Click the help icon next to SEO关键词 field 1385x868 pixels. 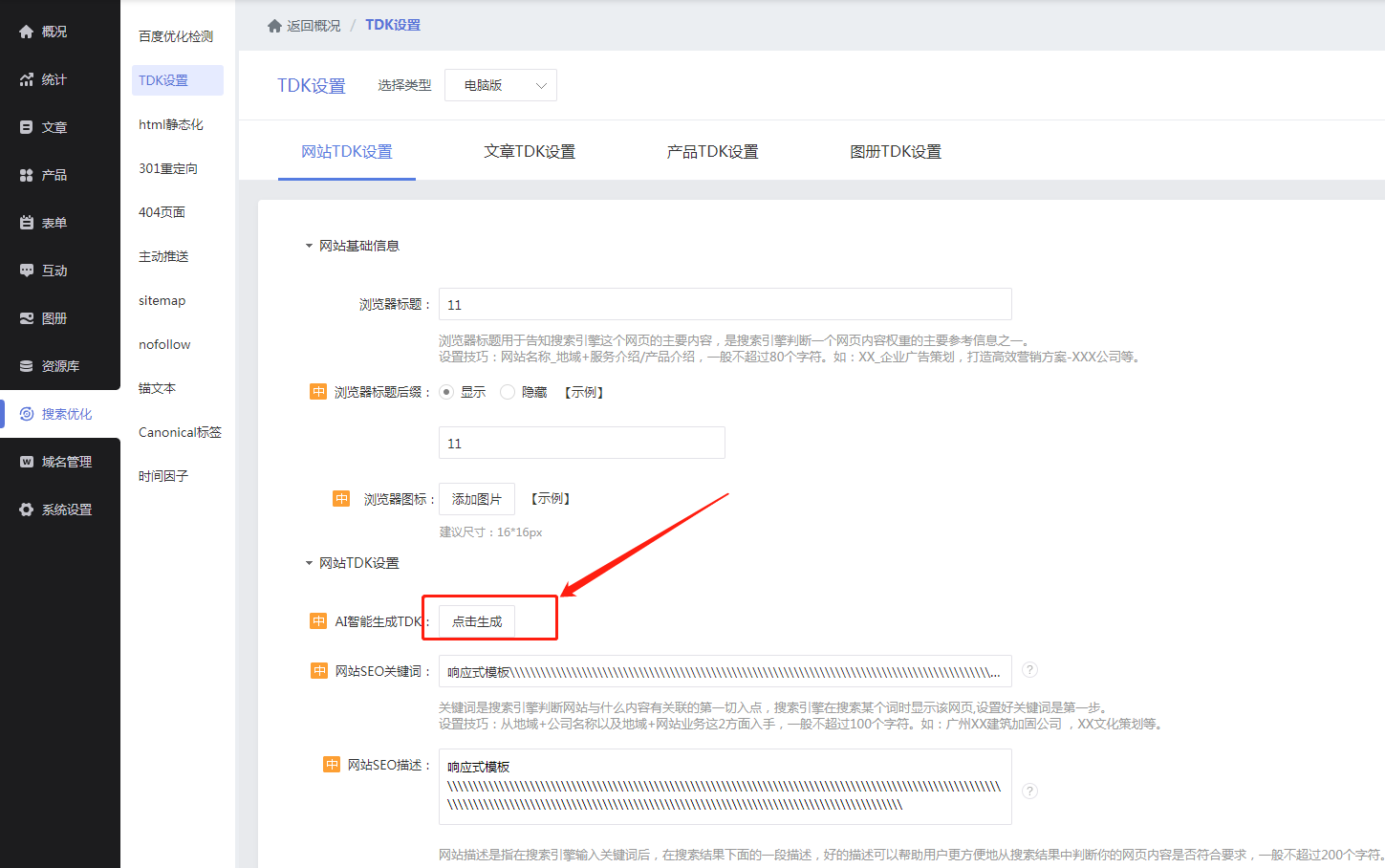(x=1029, y=670)
